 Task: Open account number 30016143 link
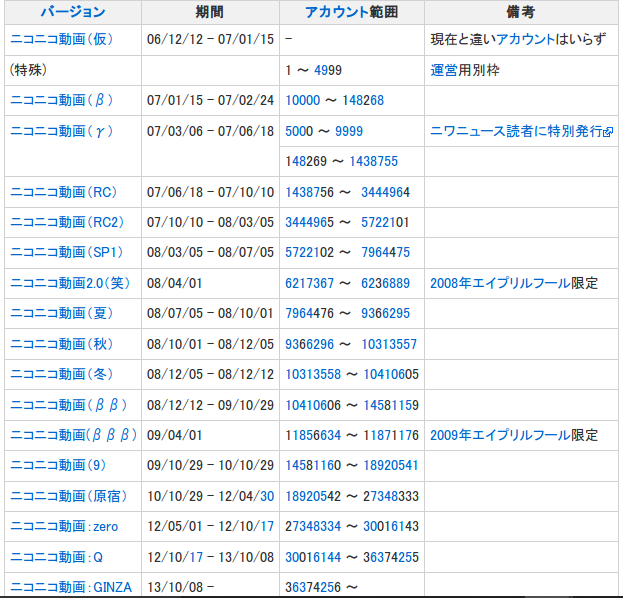(391, 526)
